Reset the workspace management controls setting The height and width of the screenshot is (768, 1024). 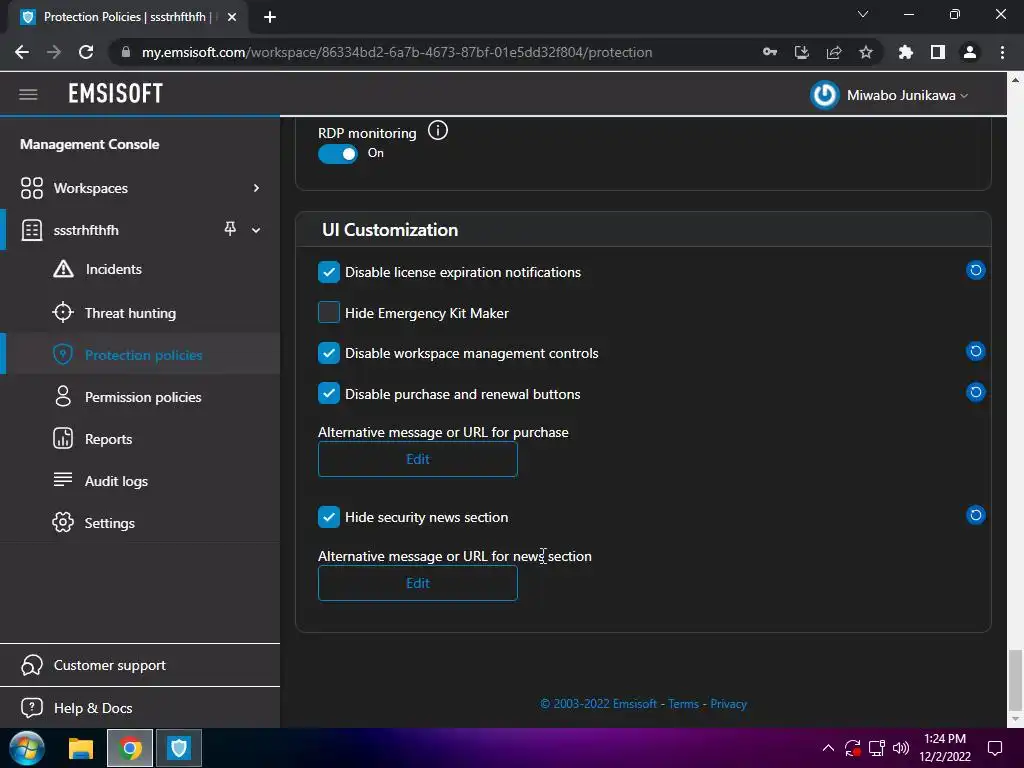[x=975, y=351]
